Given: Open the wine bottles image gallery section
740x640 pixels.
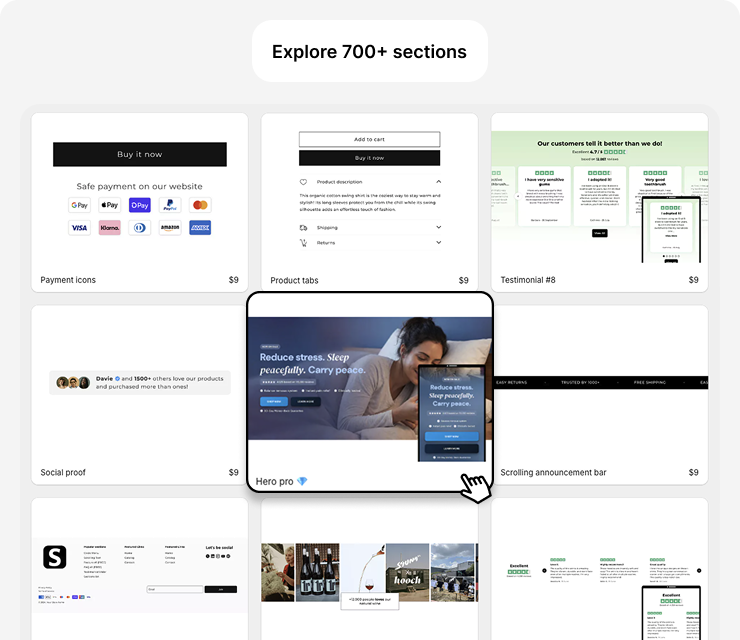Looking at the screenshot, I should [x=369, y=570].
